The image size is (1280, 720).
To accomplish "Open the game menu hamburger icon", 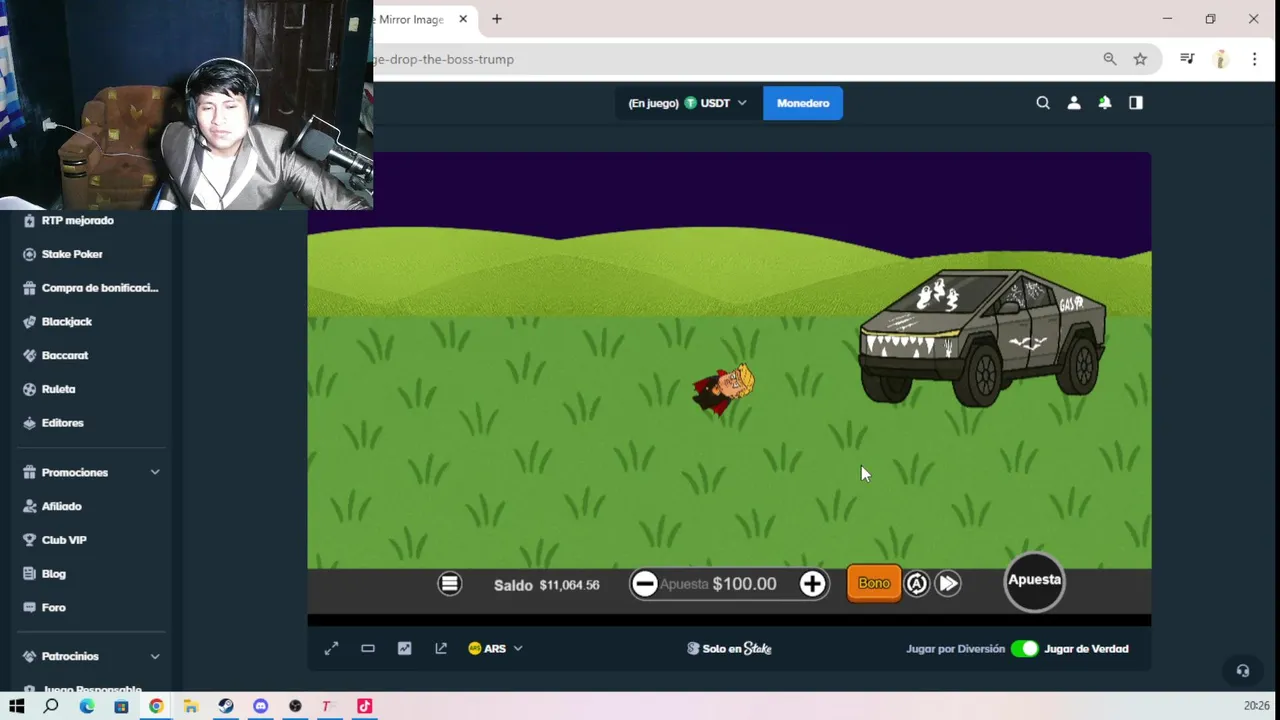I will pyautogui.click(x=450, y=584).
